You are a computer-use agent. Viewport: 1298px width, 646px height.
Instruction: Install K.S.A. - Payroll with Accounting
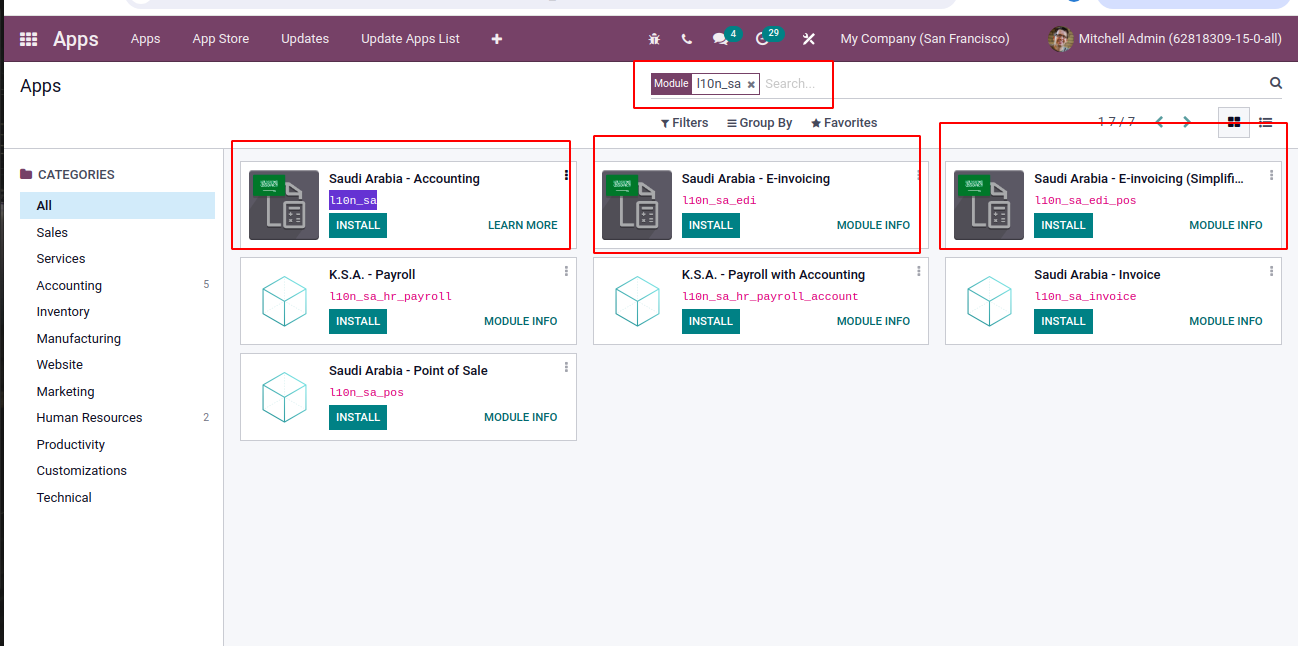[711, 321]
